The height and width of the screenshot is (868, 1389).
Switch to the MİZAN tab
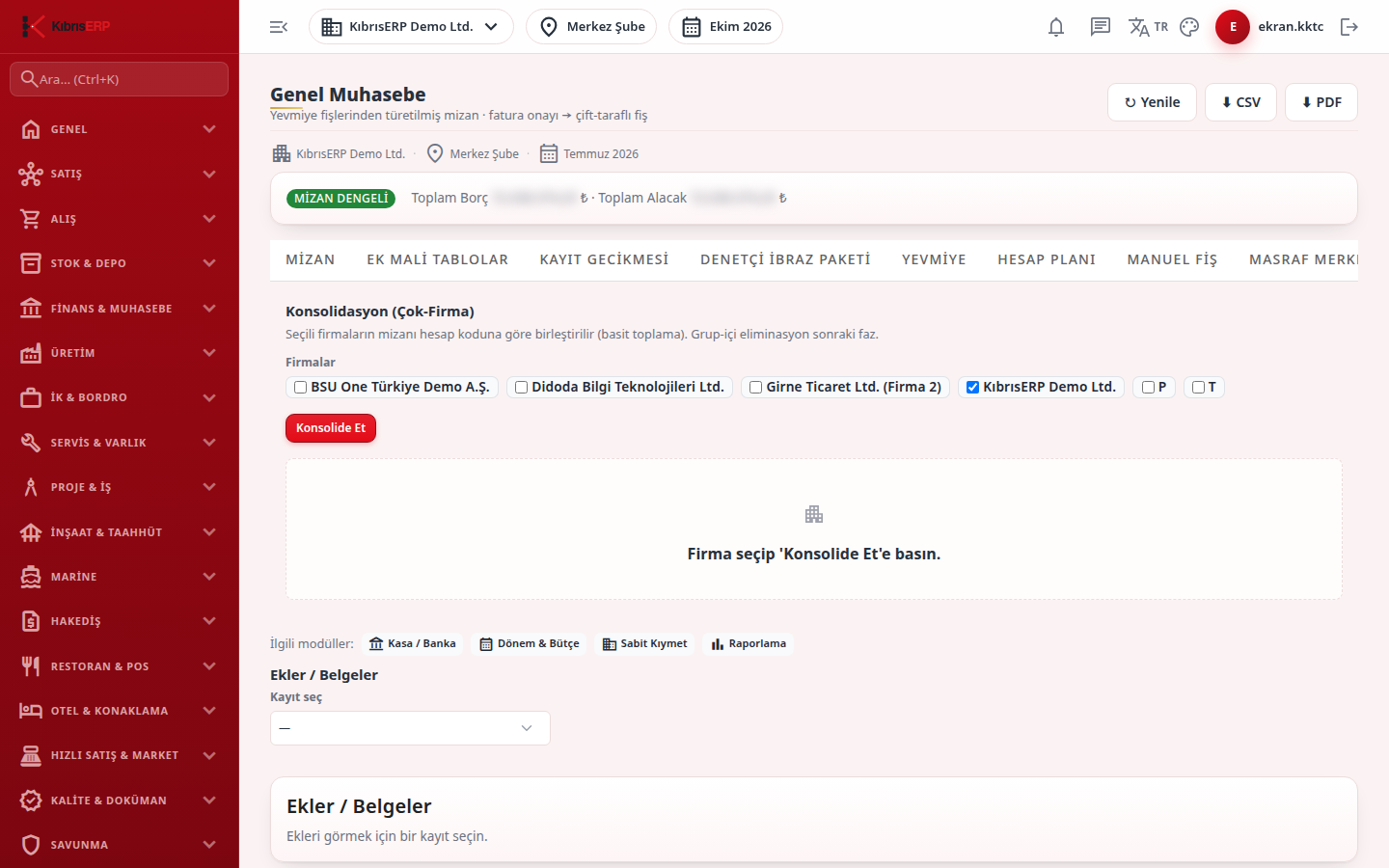[311, 259]
